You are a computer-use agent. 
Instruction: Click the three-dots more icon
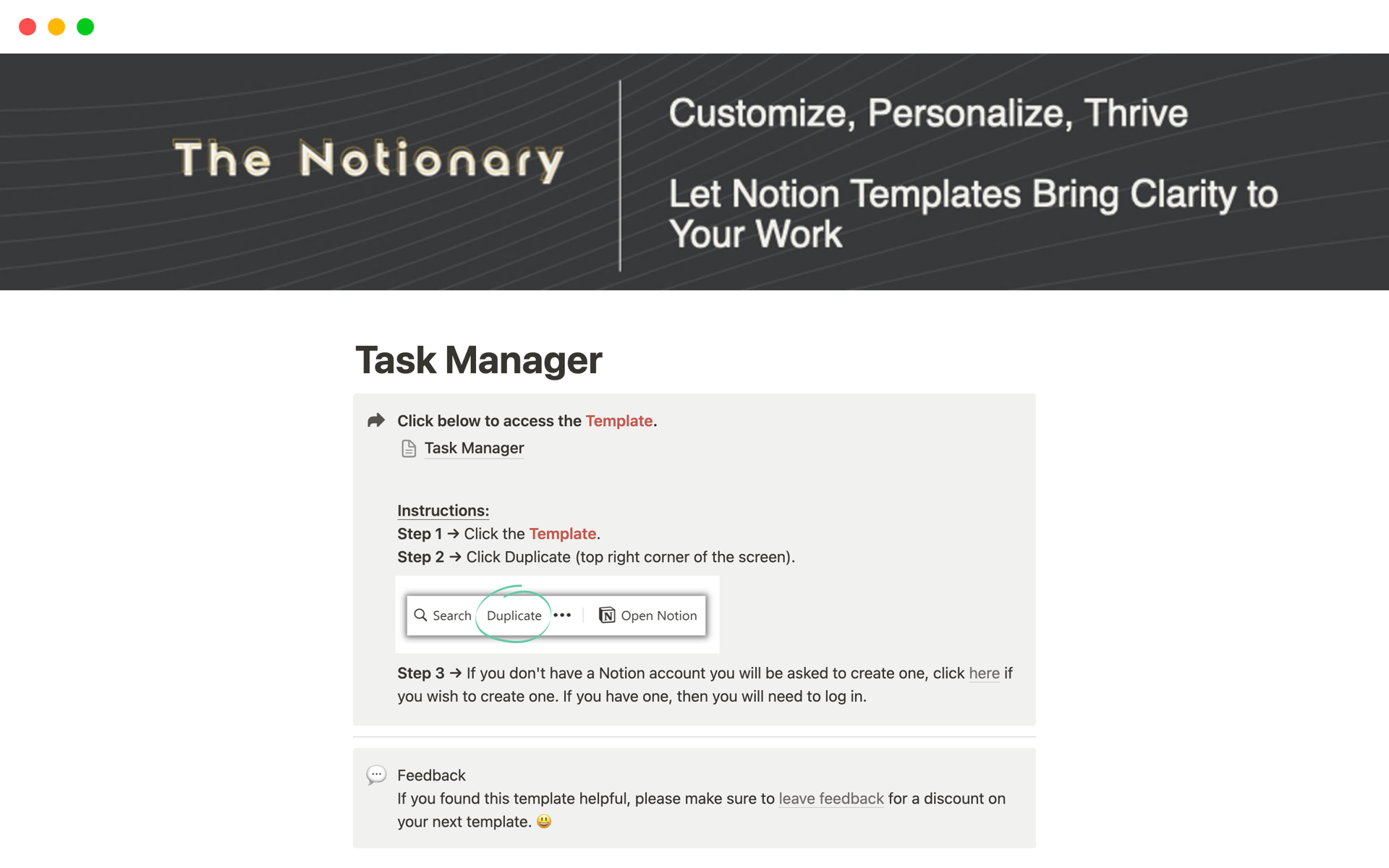click(x=562, y=615)
